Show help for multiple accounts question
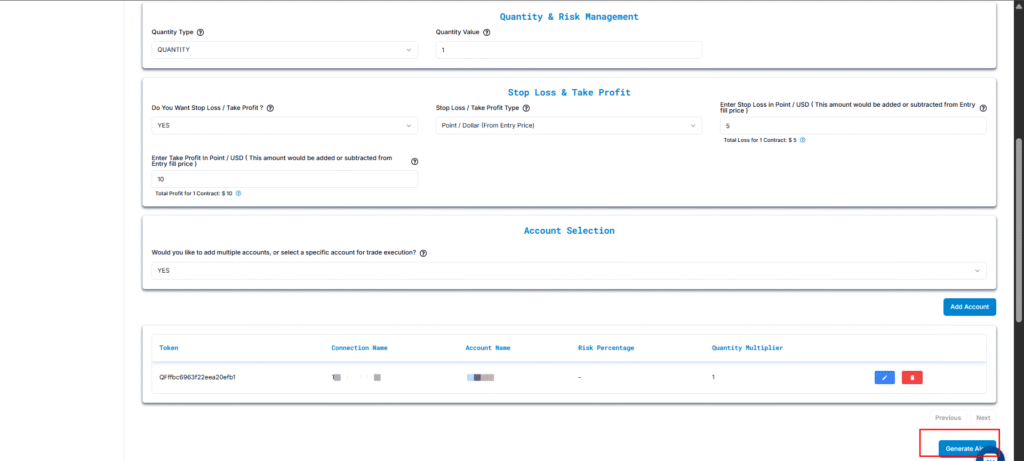The image size is (1024, 461). point(423,253)
